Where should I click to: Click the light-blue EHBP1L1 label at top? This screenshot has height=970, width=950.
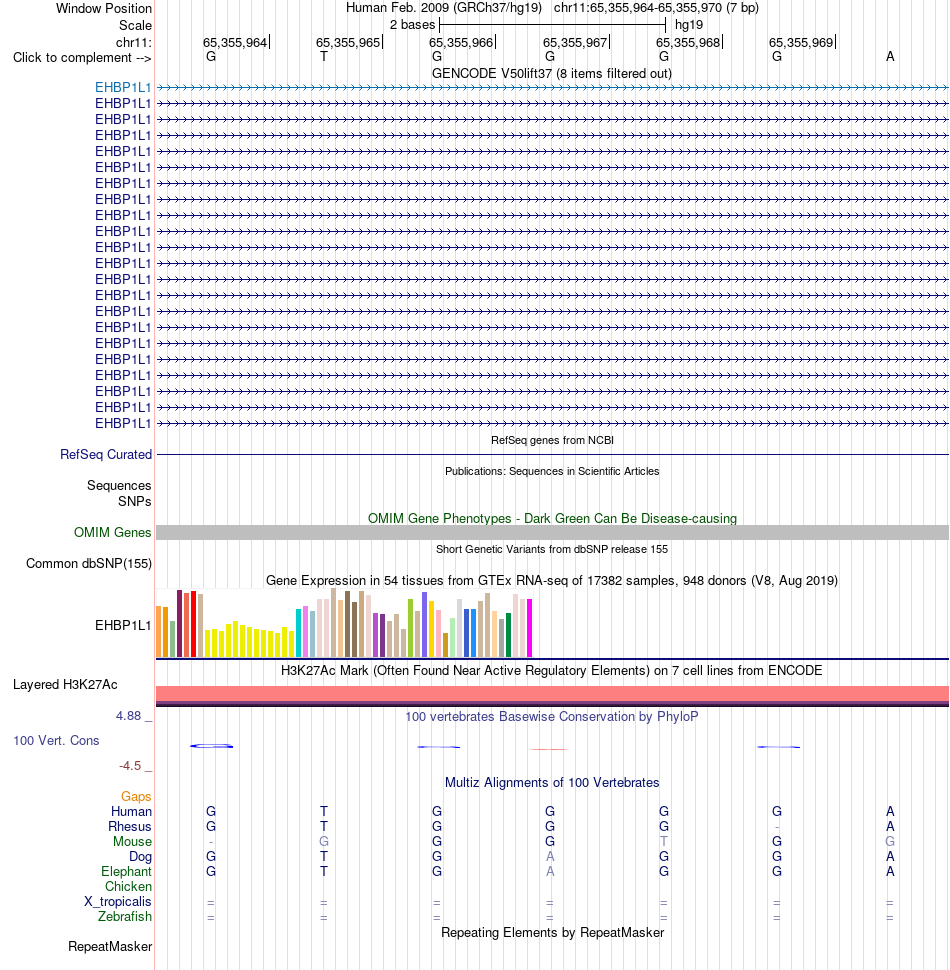122,87
